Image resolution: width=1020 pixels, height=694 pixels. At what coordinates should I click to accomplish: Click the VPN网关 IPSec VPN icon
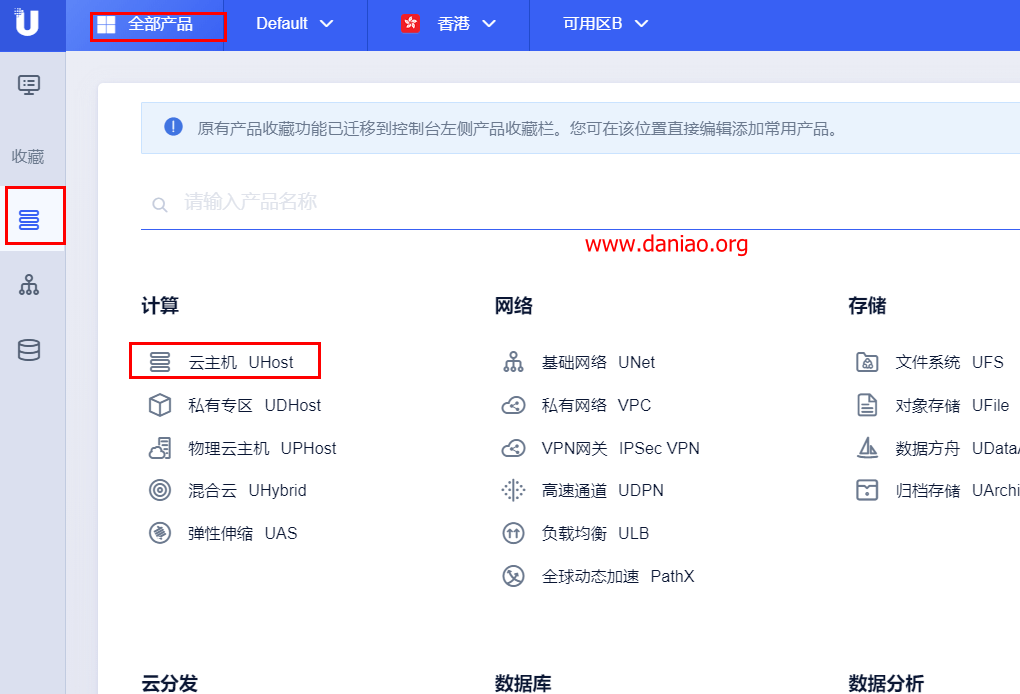(513, 448)
